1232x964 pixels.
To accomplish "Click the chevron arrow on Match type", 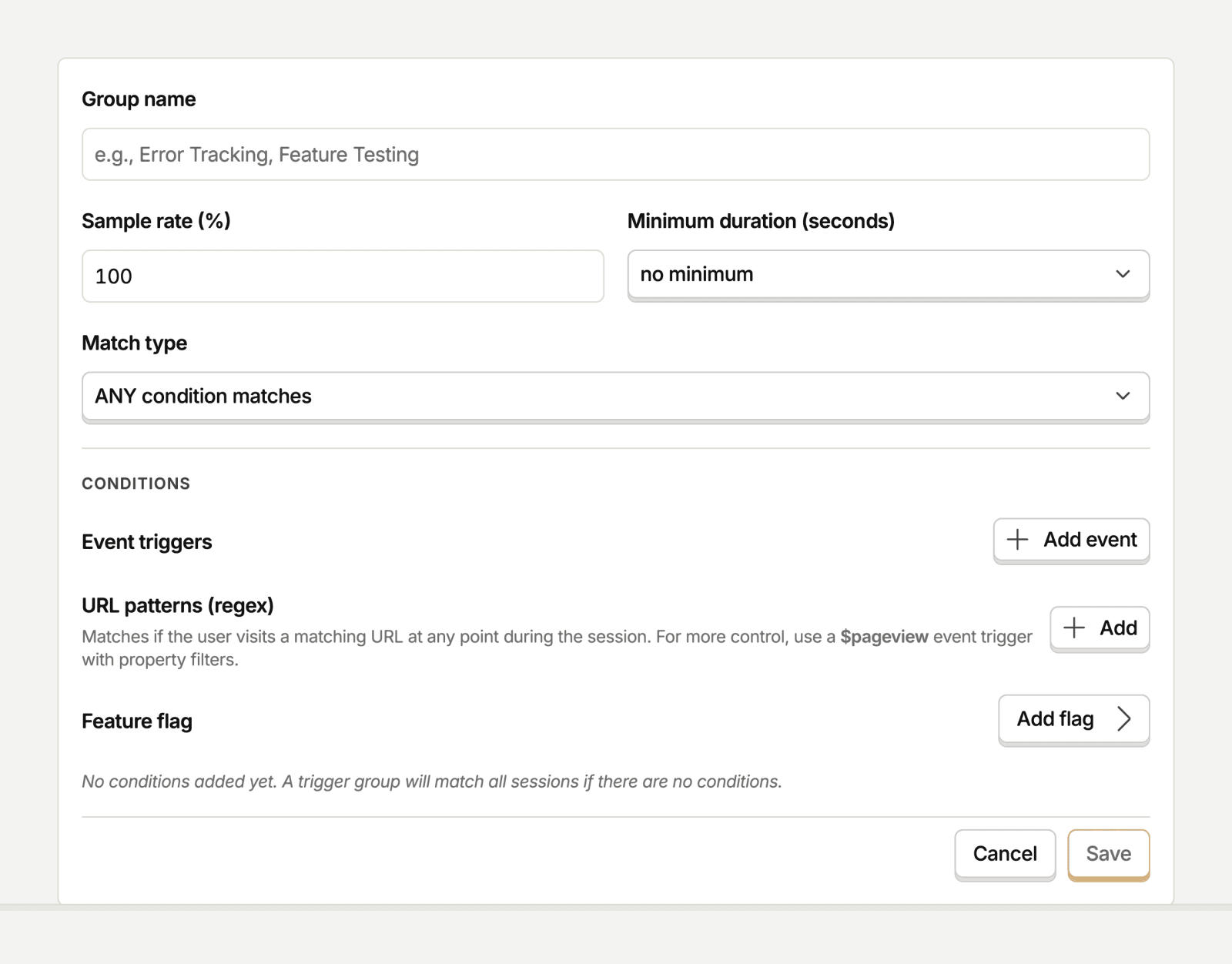I will (x=1123, y=396).
